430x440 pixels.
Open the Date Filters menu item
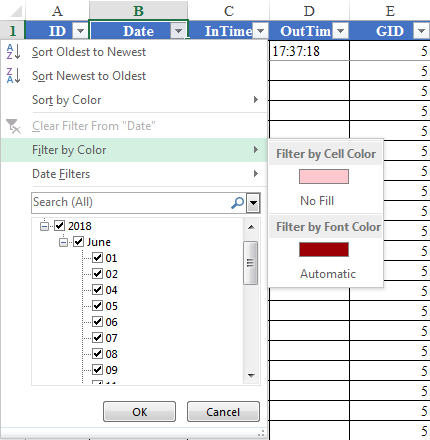(x=134, y=174)
